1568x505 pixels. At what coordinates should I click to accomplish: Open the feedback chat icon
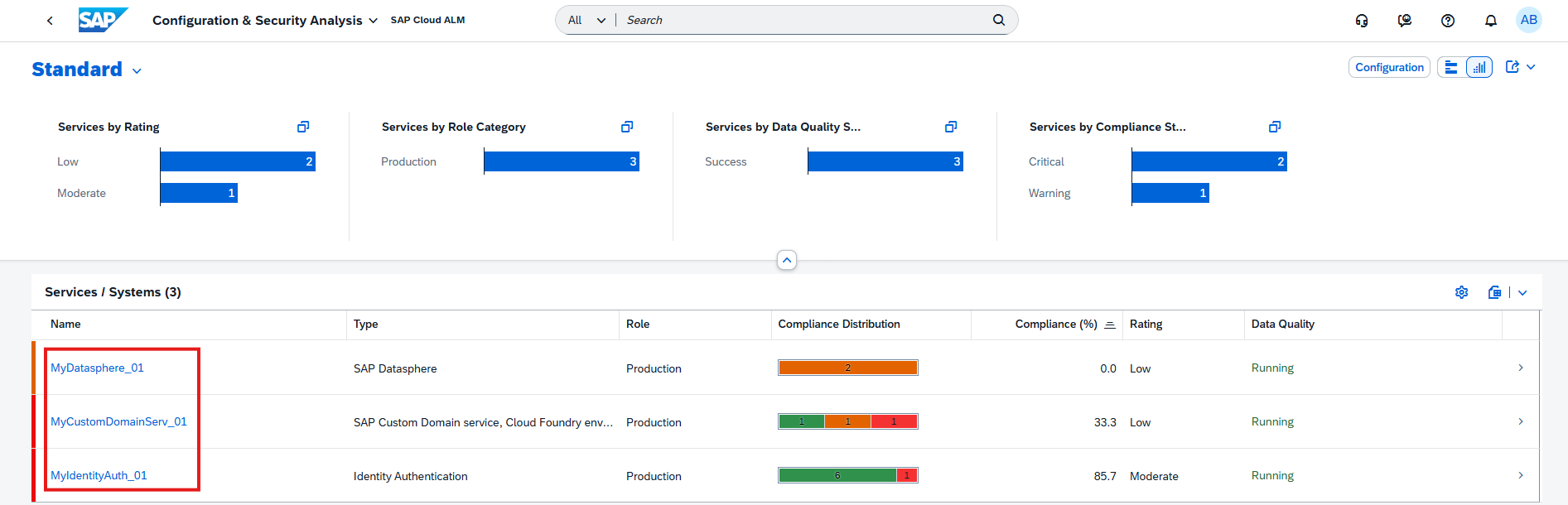click(x=1405, y=21)
